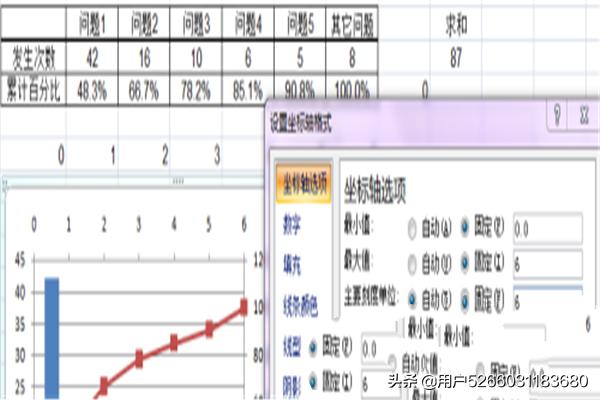
Task: Select 固定 radio for 最大值
Action: [x=463, y=264]
